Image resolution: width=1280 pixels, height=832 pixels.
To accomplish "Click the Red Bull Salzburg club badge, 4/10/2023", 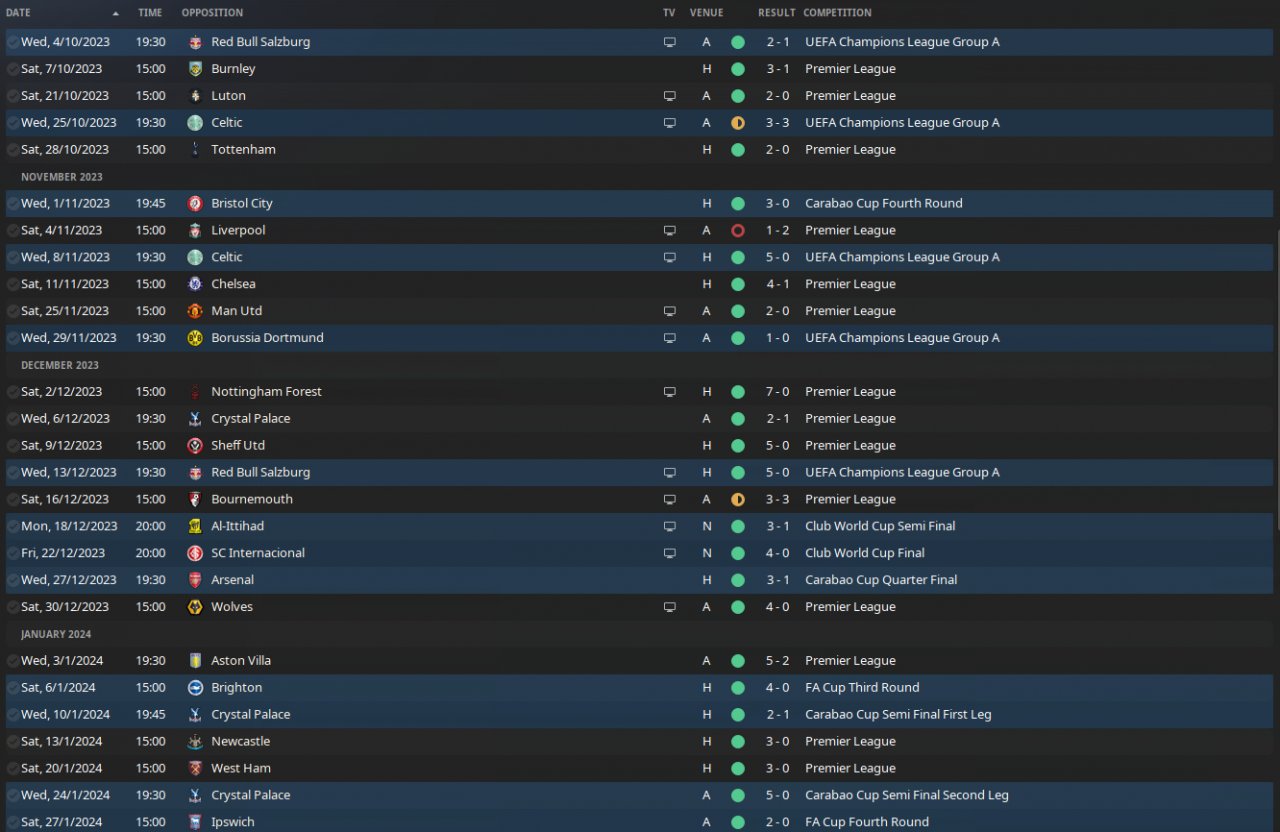I will pos(195,42).
